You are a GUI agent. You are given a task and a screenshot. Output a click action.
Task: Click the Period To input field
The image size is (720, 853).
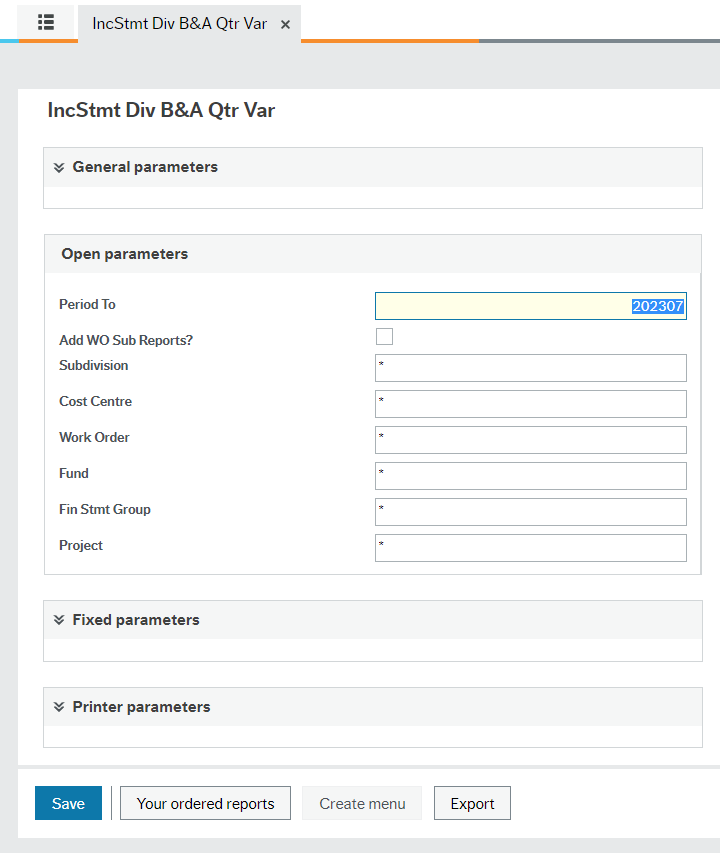(530, 306)
